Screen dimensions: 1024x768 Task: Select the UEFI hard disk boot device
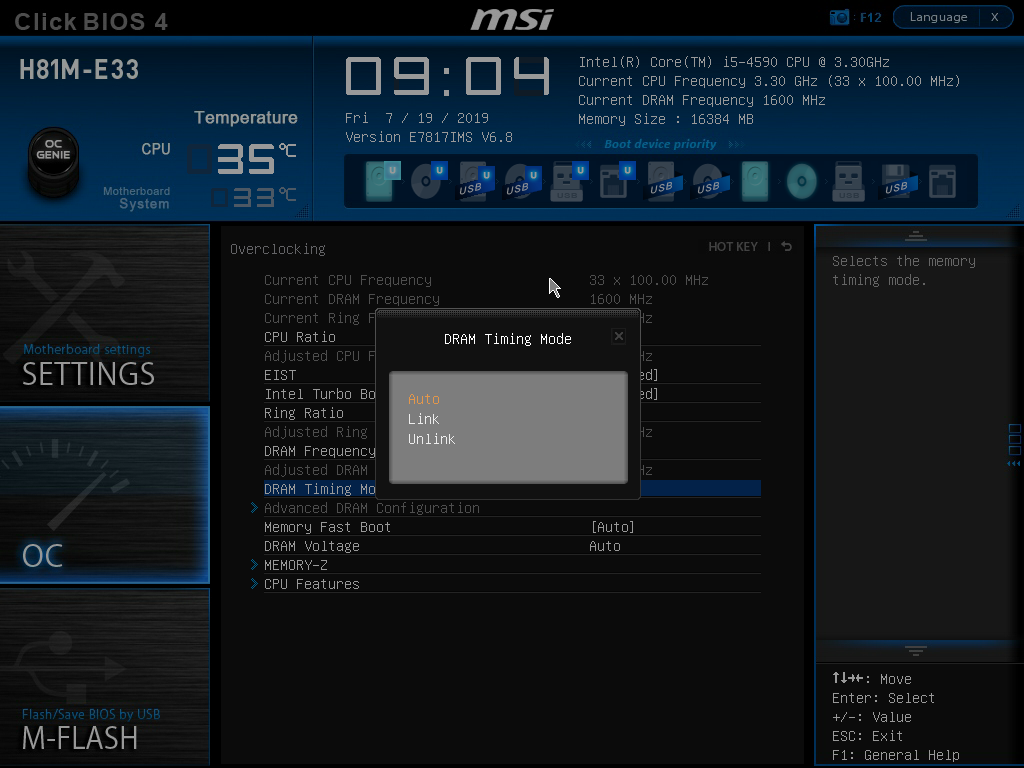tap(382, 181)
